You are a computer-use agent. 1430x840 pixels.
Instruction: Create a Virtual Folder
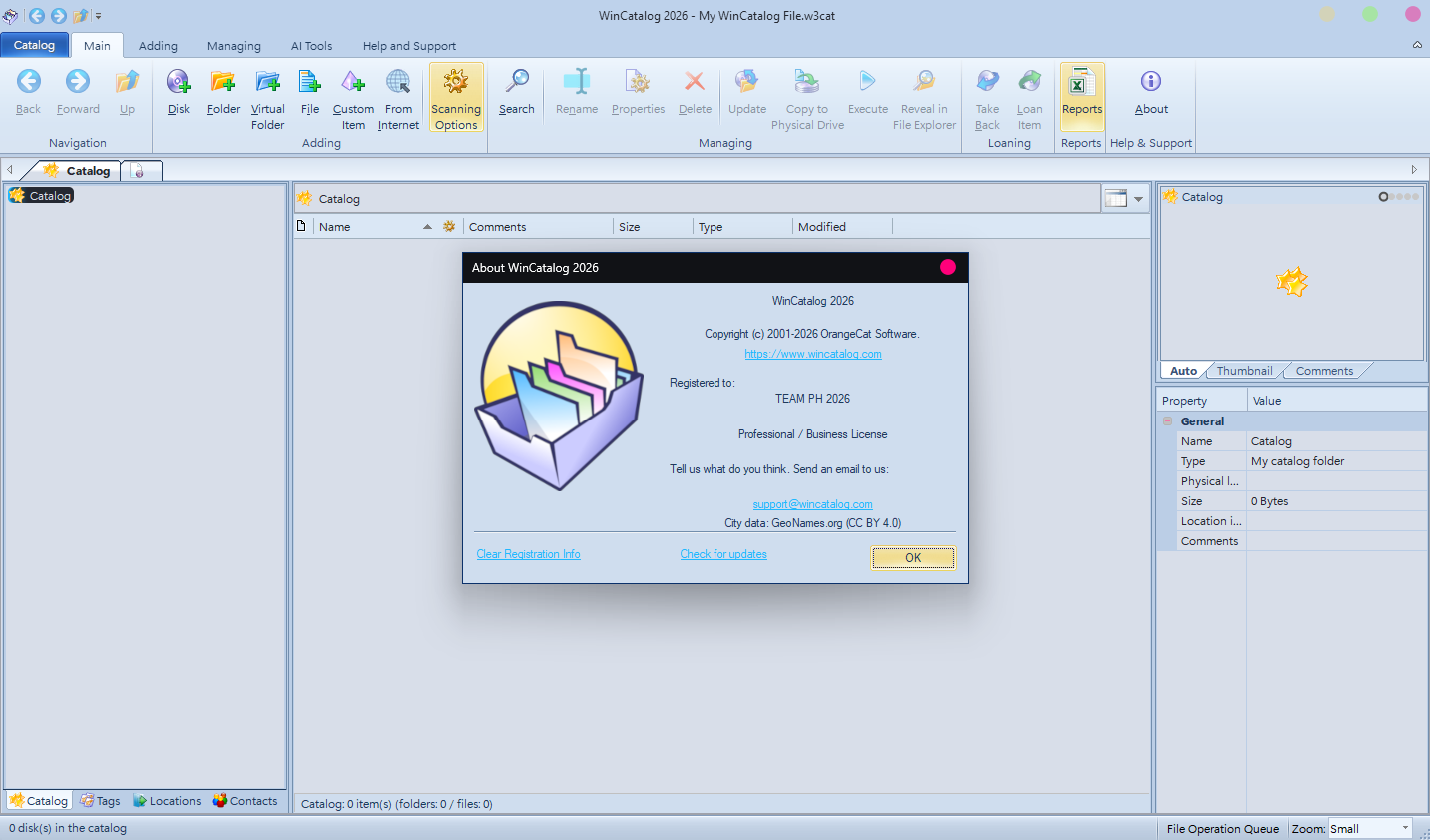pos(267,99)
